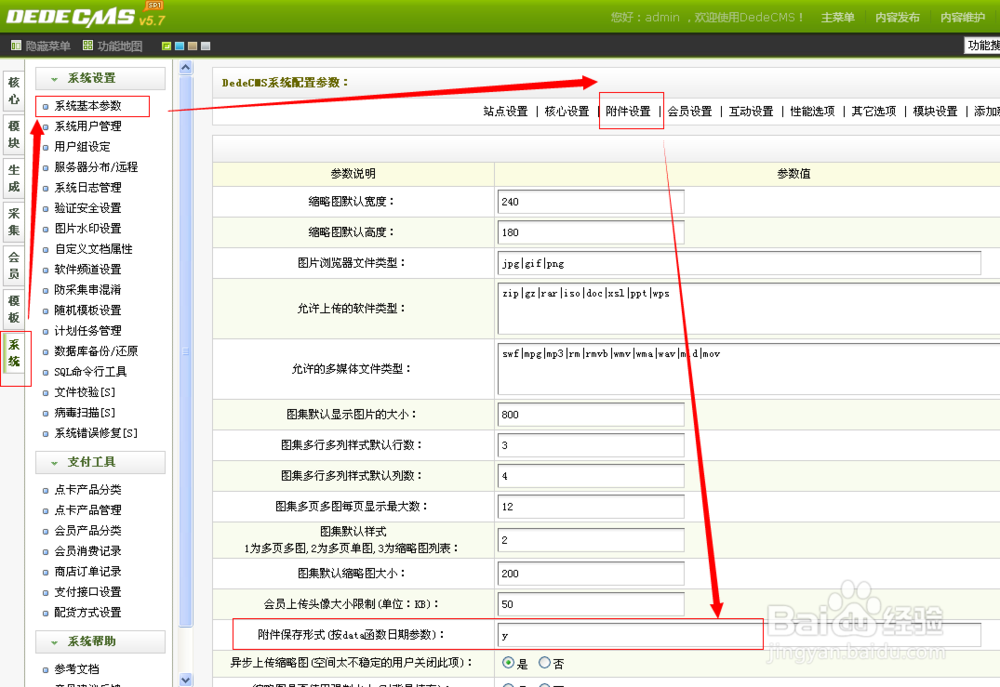This screenshot has height=687, width=1000.
Task: Switch to the 模块 side tab
Action: pos(14,135)
